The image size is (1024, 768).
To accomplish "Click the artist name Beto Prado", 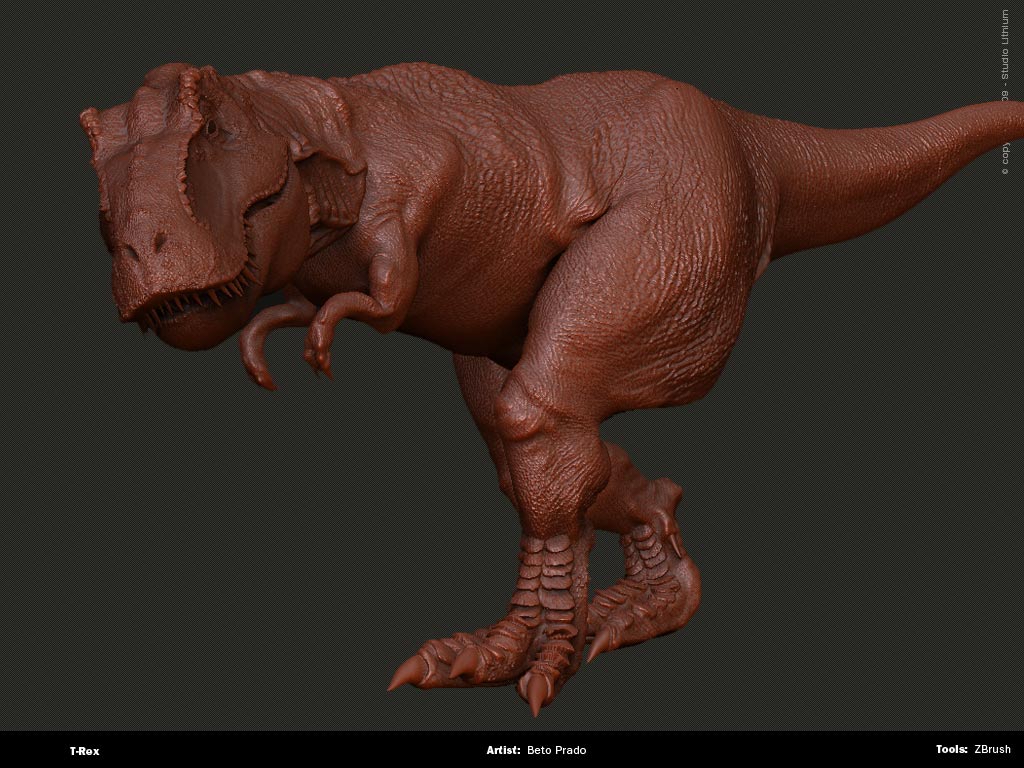I will click(556, 750).
